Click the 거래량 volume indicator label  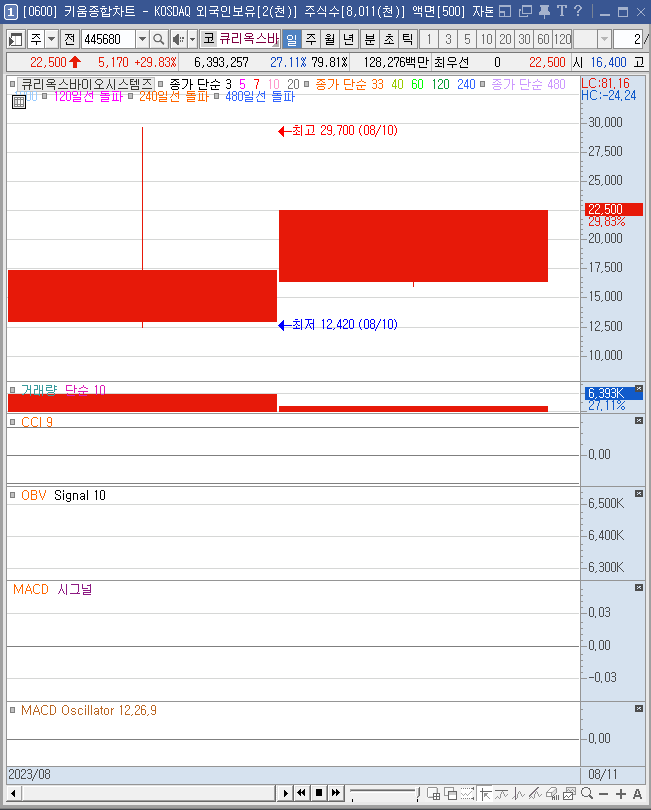(39, 390)
